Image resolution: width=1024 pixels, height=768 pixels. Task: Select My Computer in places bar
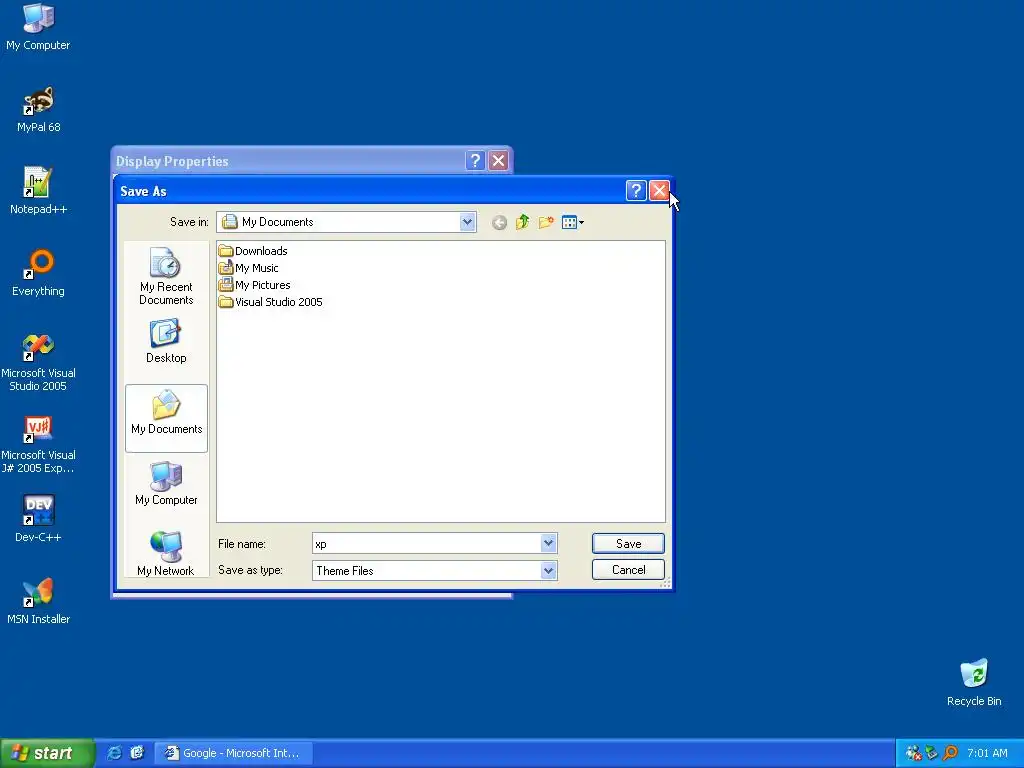click(166, 483)
